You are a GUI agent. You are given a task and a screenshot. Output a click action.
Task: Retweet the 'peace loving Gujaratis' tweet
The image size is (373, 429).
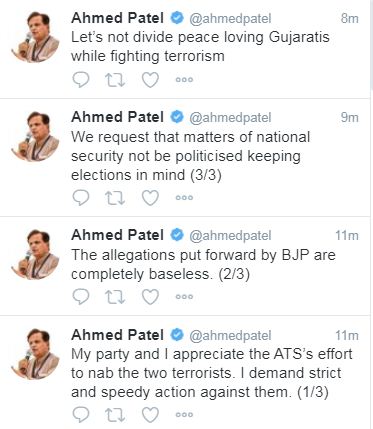pyautogui.click(x=115, y=80)
